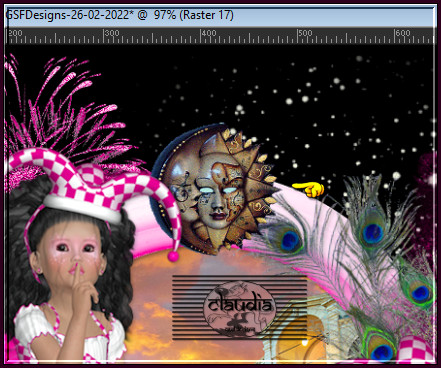Click the 500 mark on the ruler
441x368 pixels.
305,33
